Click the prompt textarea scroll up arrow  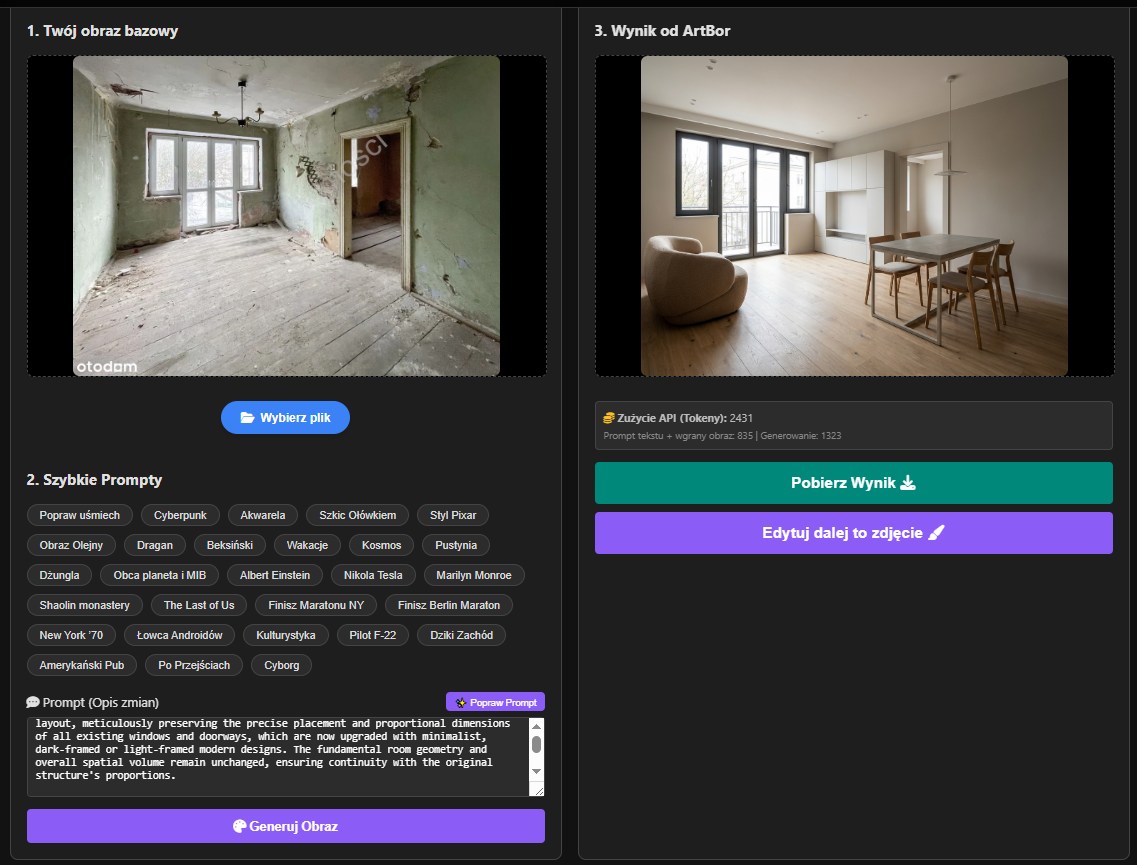tap(536, 725)
